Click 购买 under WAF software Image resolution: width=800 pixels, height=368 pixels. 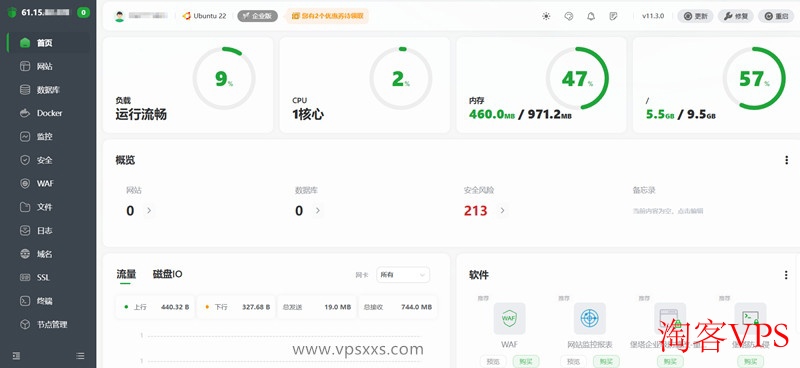click(526, 361)
